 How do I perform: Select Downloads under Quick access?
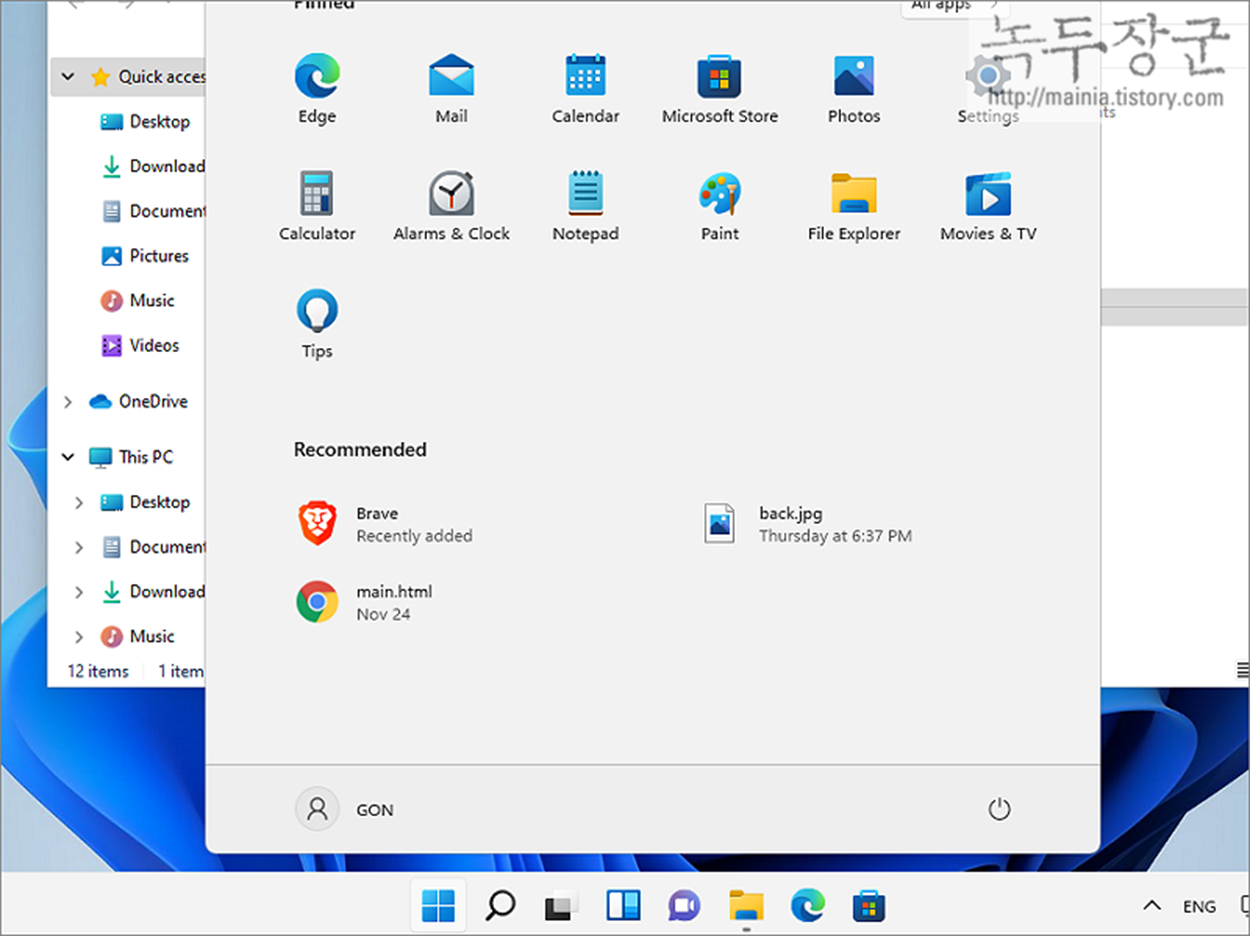pyautogui.click(x=152, y=167)
